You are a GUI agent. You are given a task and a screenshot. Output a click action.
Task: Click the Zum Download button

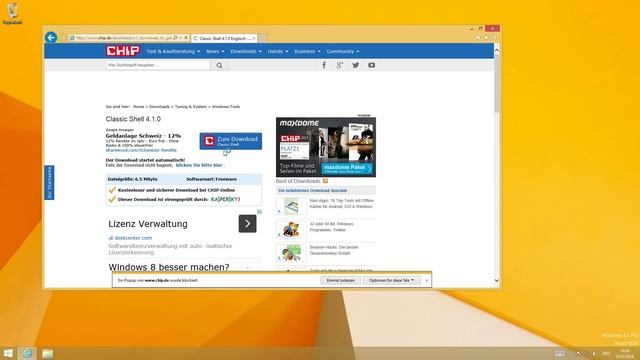231,141
